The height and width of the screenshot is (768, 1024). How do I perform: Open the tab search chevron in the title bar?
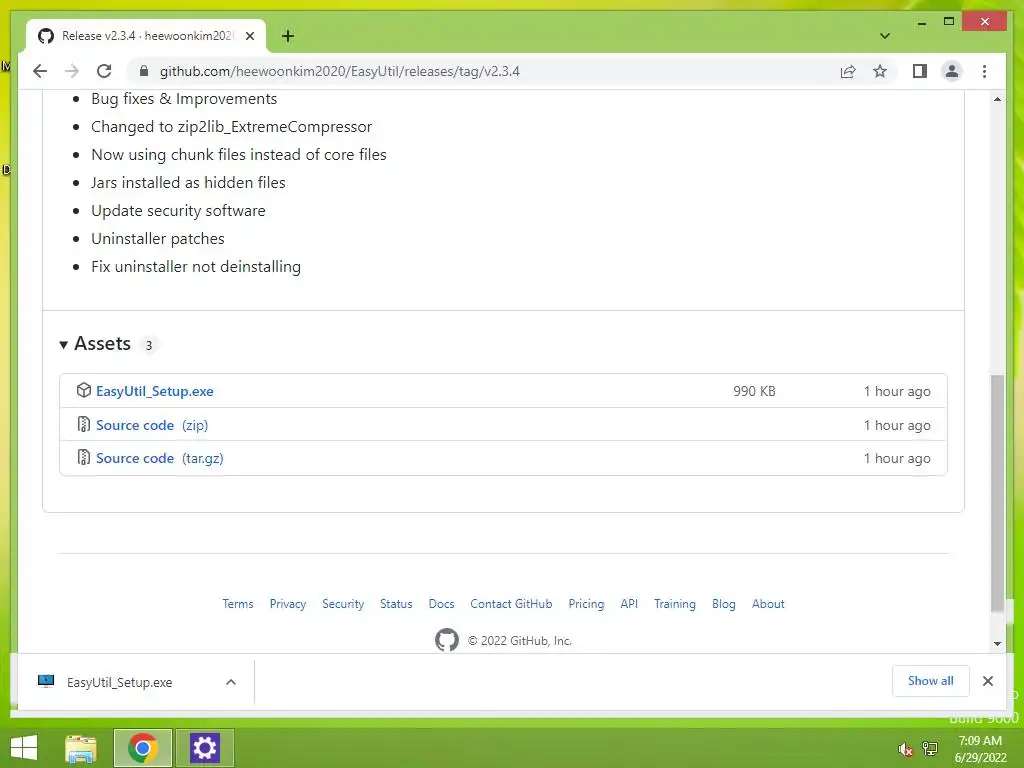(884, 36)
